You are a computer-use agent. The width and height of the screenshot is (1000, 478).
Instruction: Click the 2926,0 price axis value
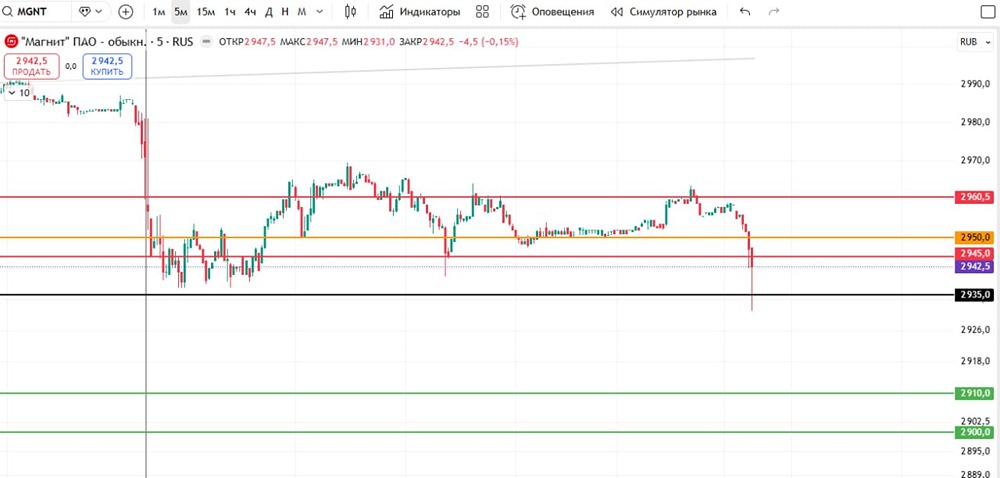coord(976,330)
